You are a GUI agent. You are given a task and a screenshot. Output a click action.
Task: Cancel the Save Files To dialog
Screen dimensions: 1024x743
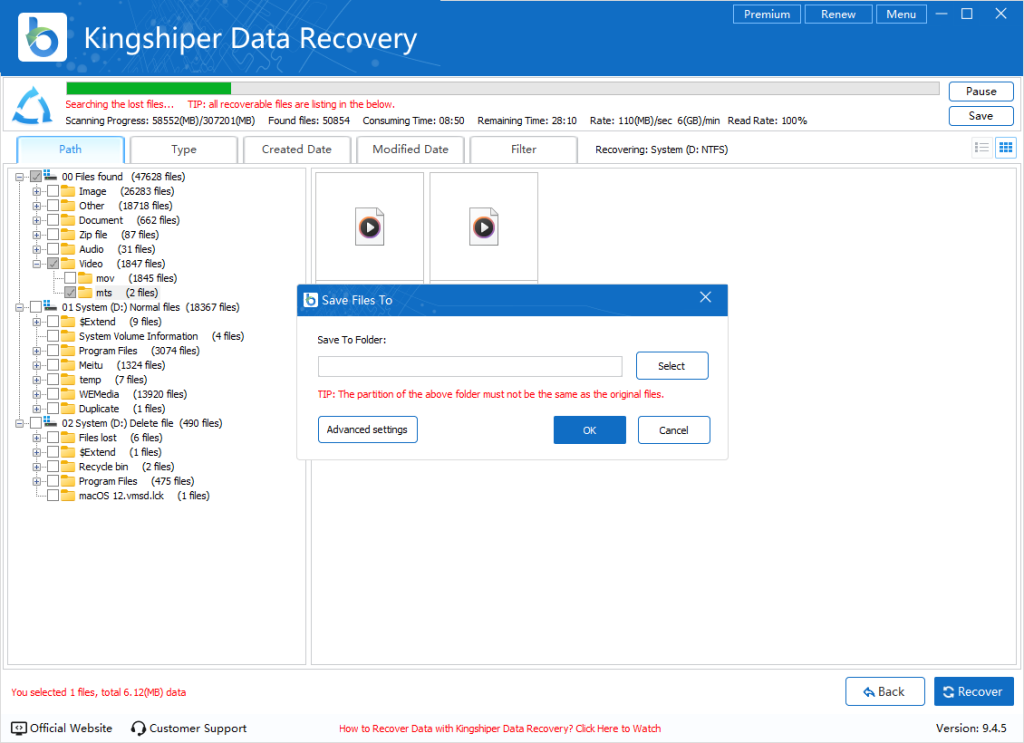674,430
